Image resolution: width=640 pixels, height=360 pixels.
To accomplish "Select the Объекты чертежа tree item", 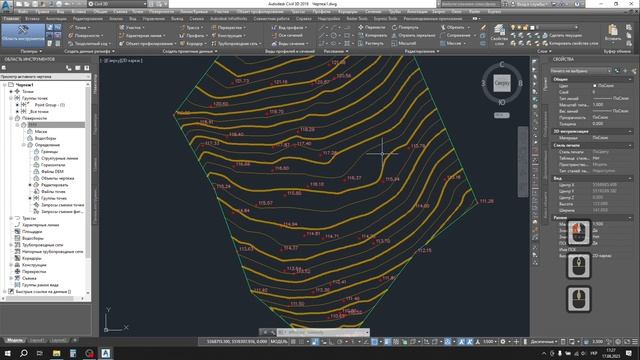I will [x=57, y=178].
